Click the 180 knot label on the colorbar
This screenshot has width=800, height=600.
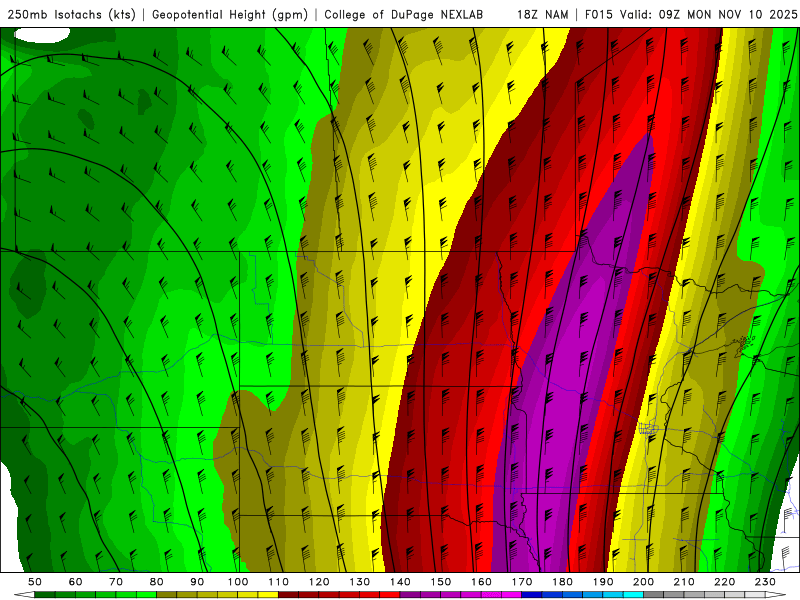point(562,582)
